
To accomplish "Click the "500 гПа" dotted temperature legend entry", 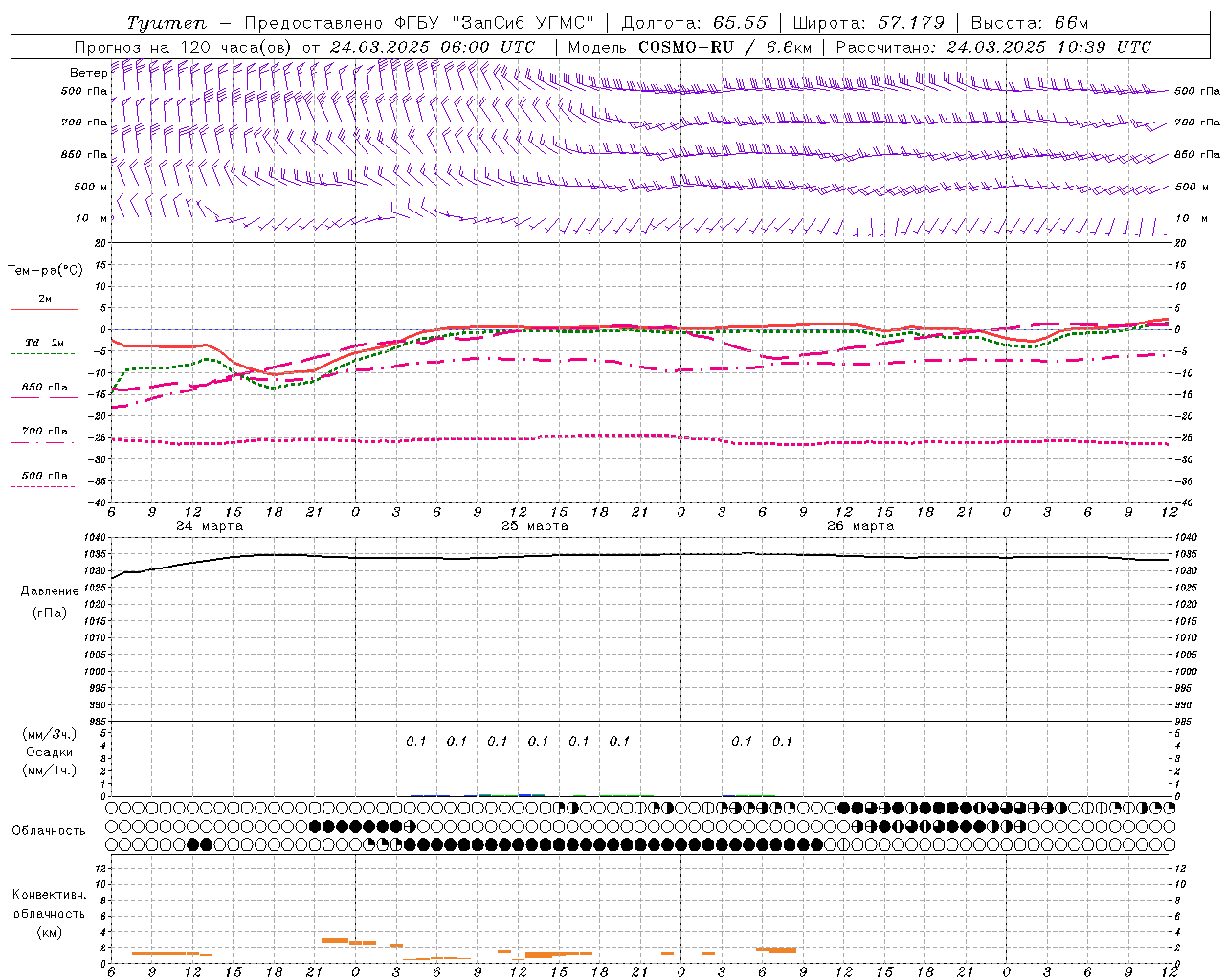I will tap(44, 479).
